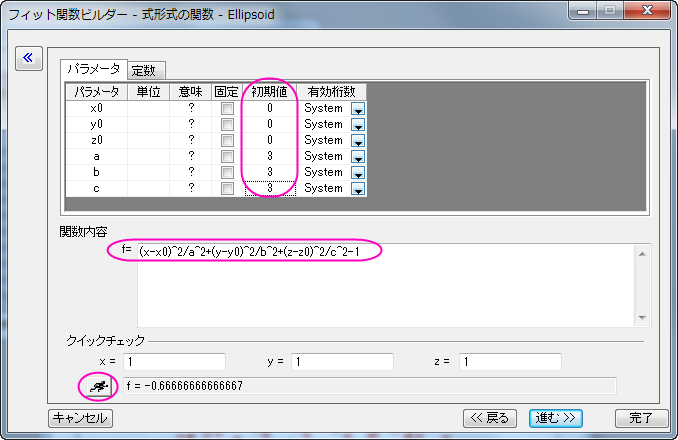Toggle the fixed checkbox for parameter c
Viewport: 678px width, 440px height.
(227, 188)
